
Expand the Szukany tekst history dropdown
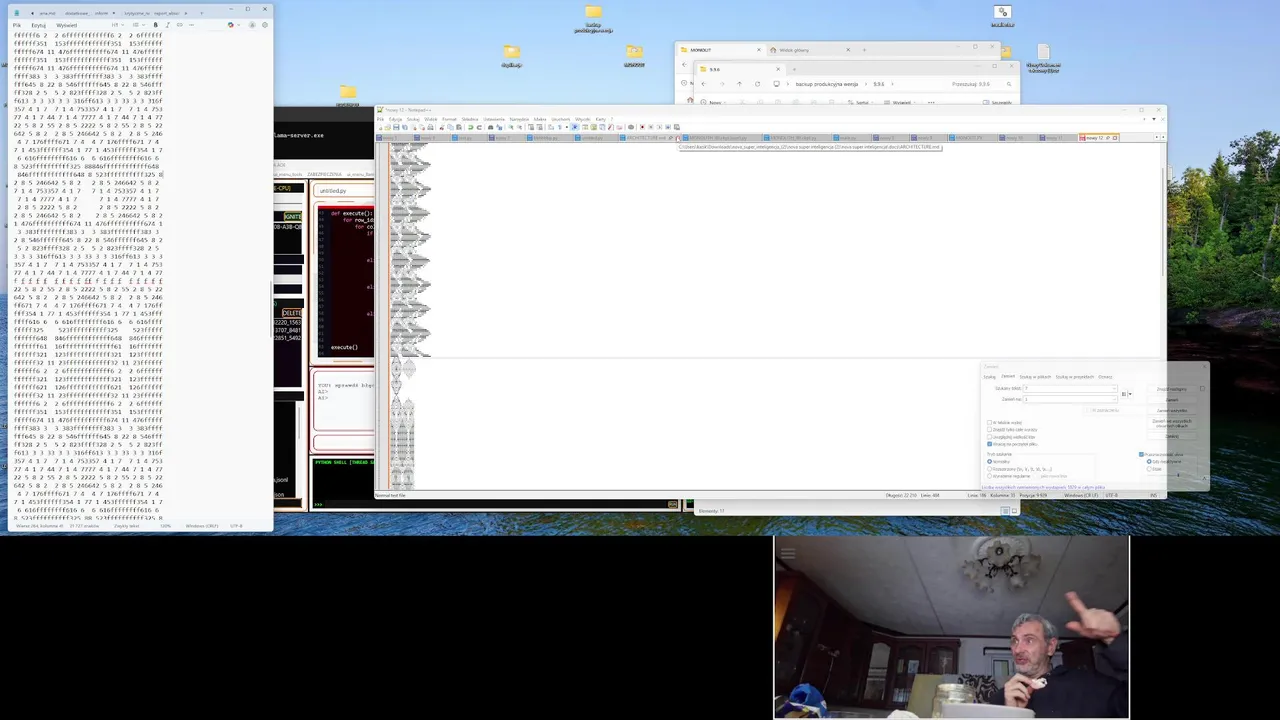[x=1114, y=388]
